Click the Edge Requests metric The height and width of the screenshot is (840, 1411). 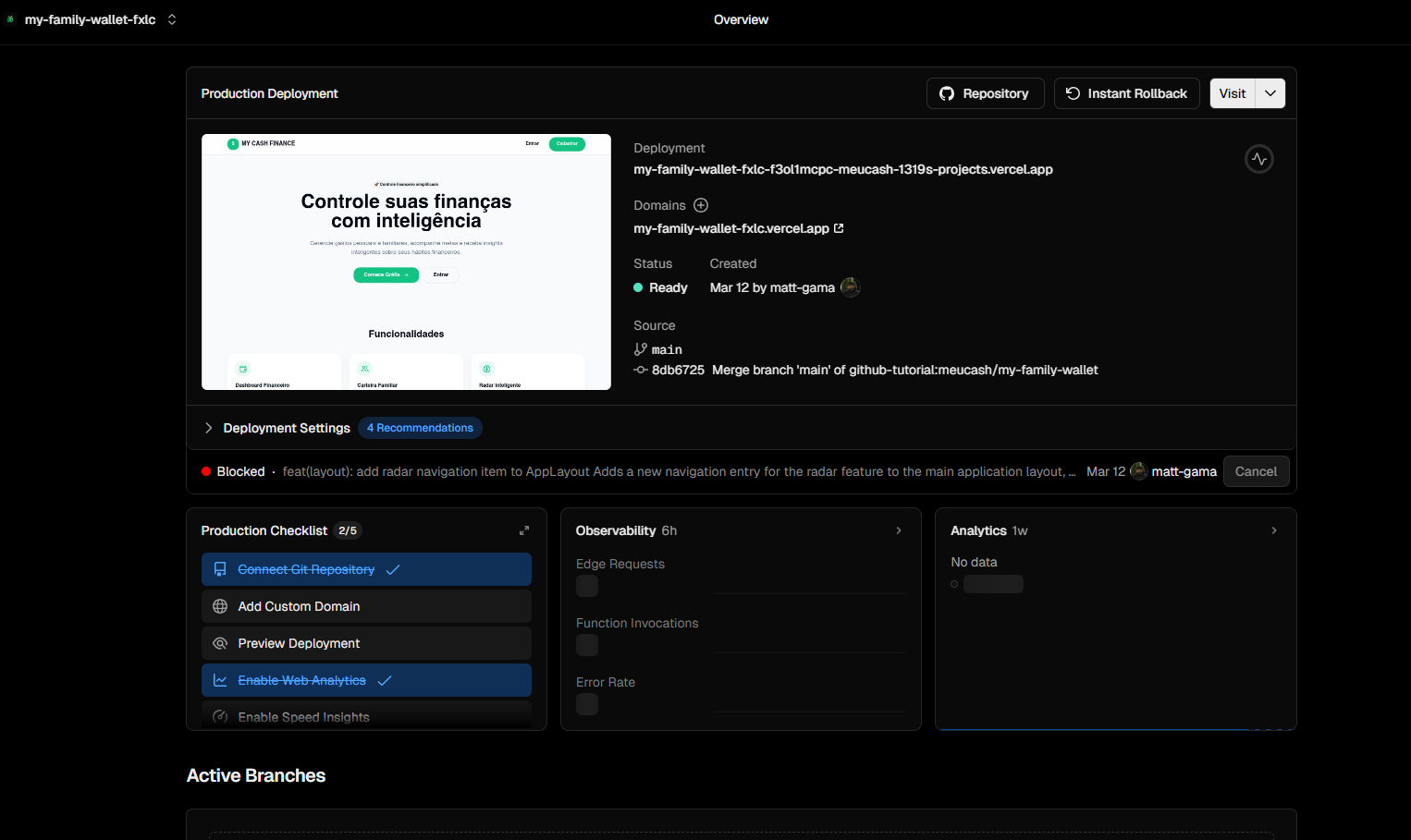[x=620, y=564]
